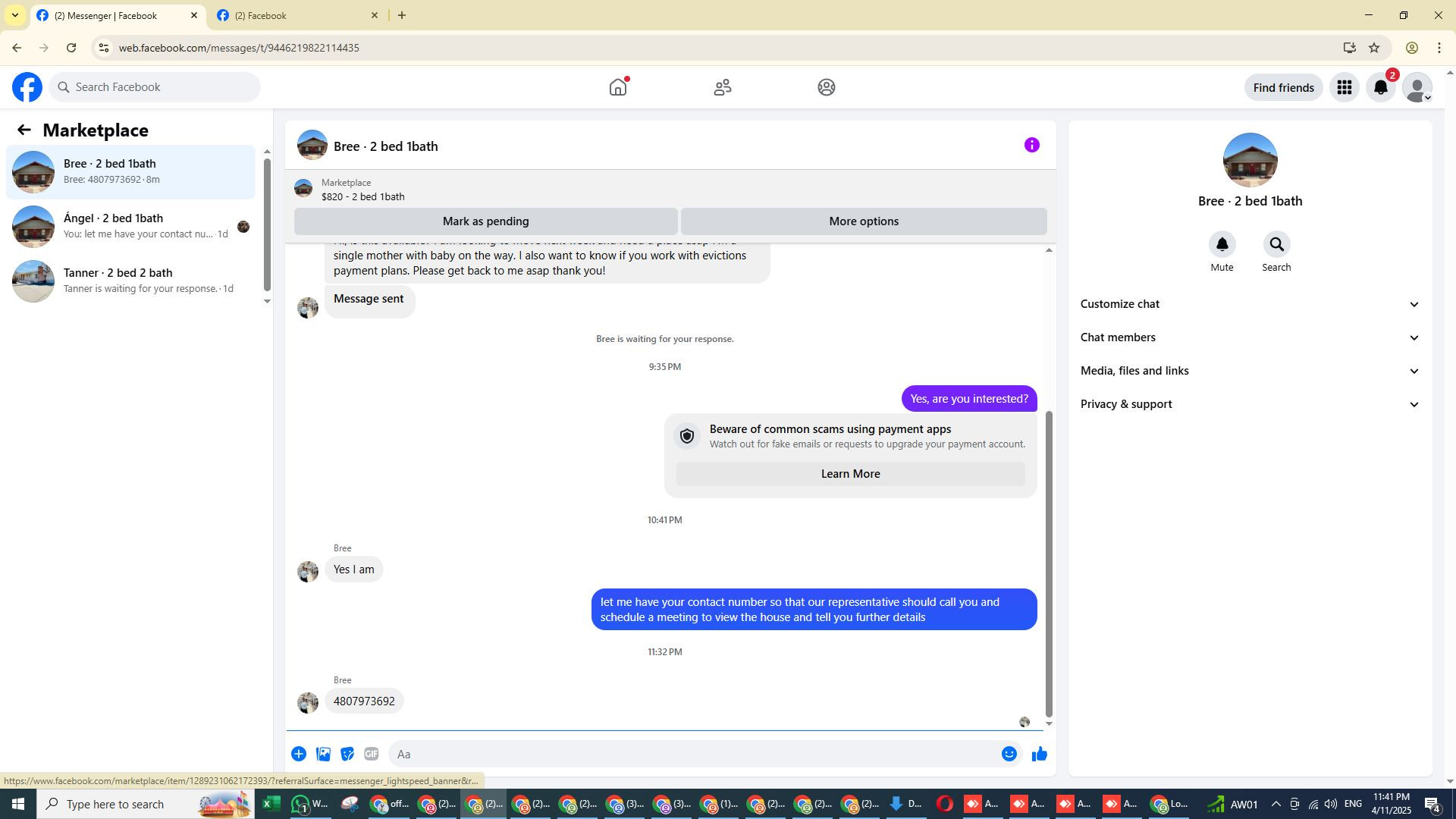
Task: Expand the Chat members section
Action: (1250, 337)
